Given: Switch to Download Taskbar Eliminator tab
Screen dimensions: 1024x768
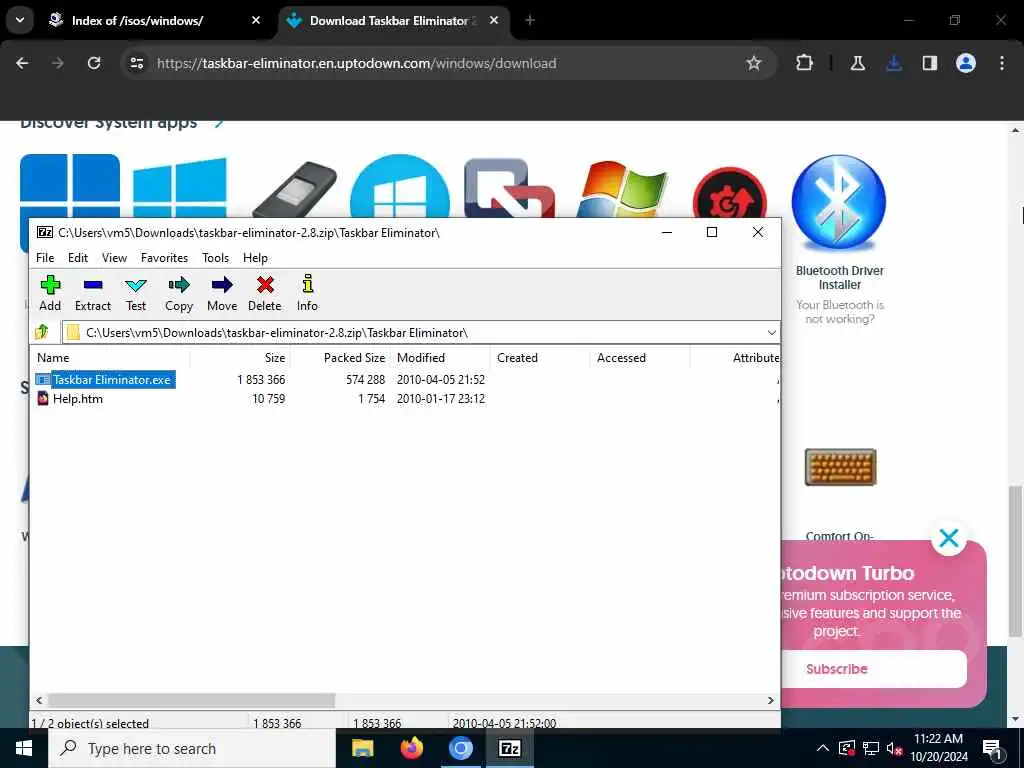Looking at the screenshot, I should coord(393,21).
